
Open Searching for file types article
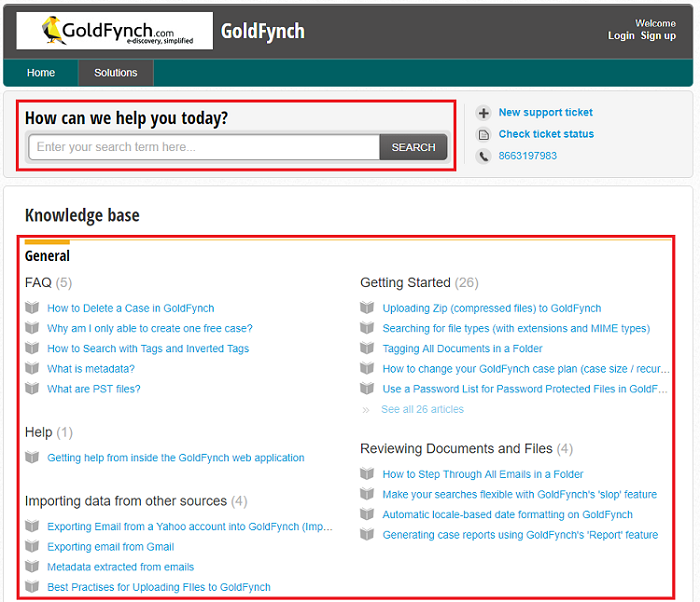(516, 328)
